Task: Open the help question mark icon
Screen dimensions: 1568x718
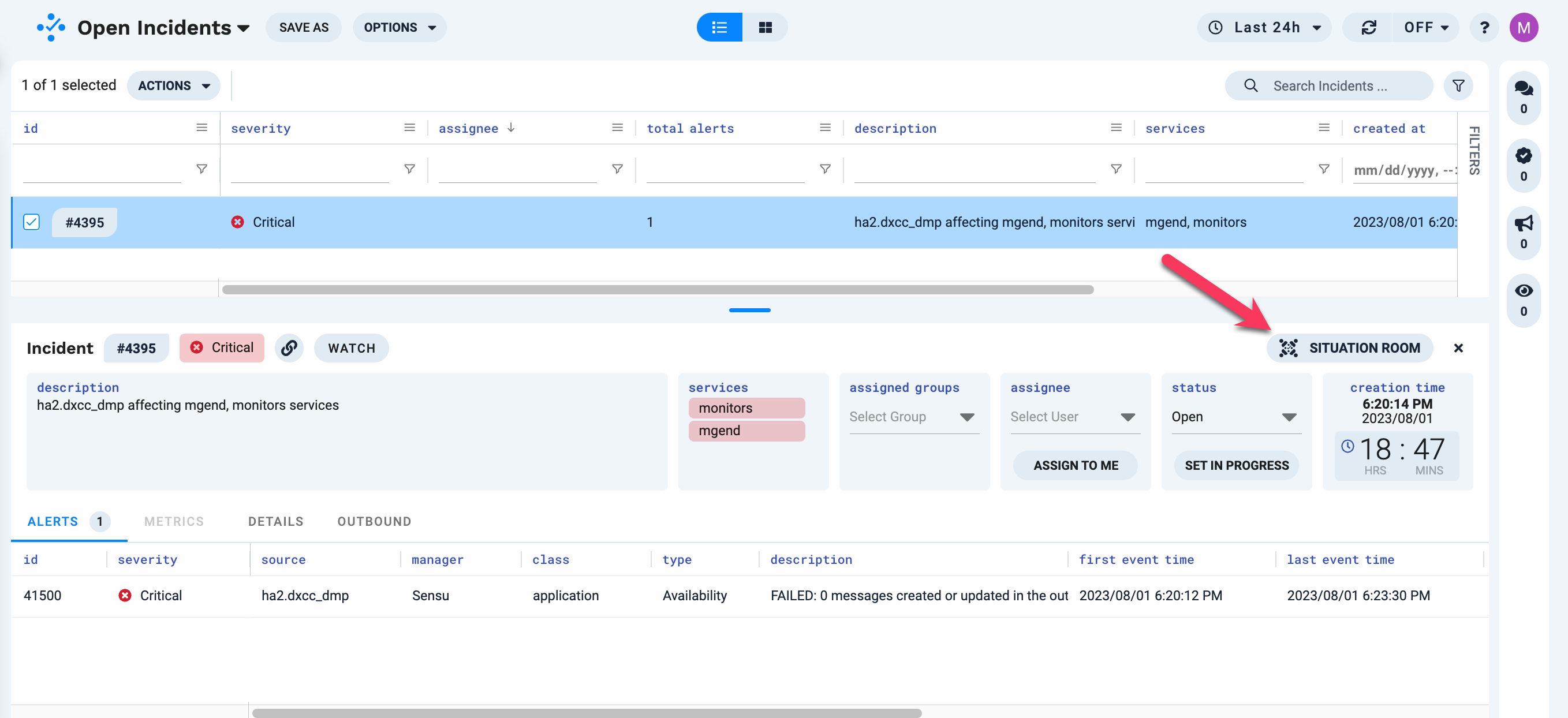Action: [x=1484, y=27]
